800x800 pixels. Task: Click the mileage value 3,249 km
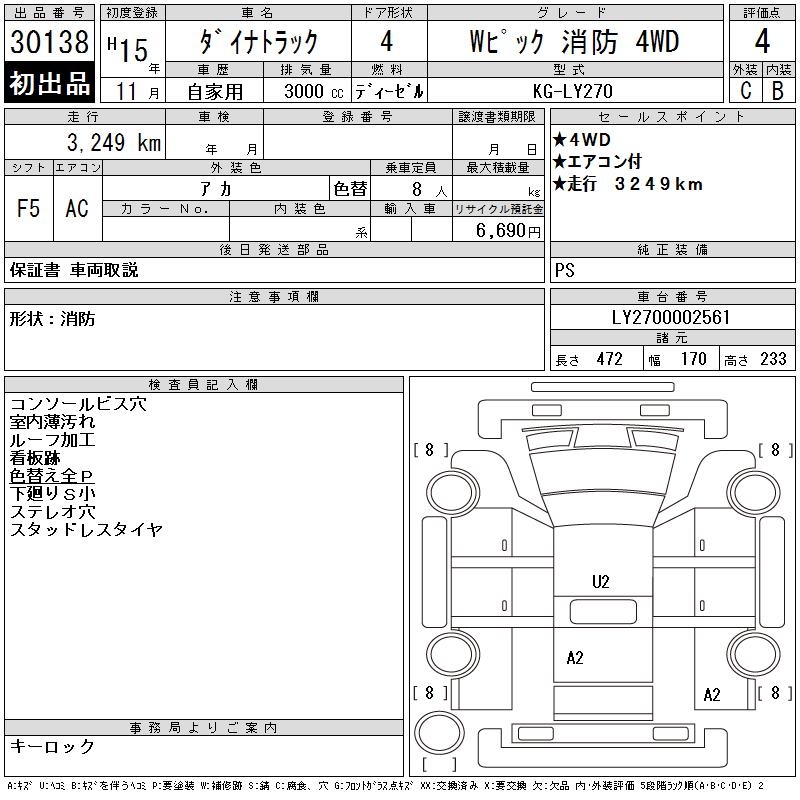tap(114, 142)
